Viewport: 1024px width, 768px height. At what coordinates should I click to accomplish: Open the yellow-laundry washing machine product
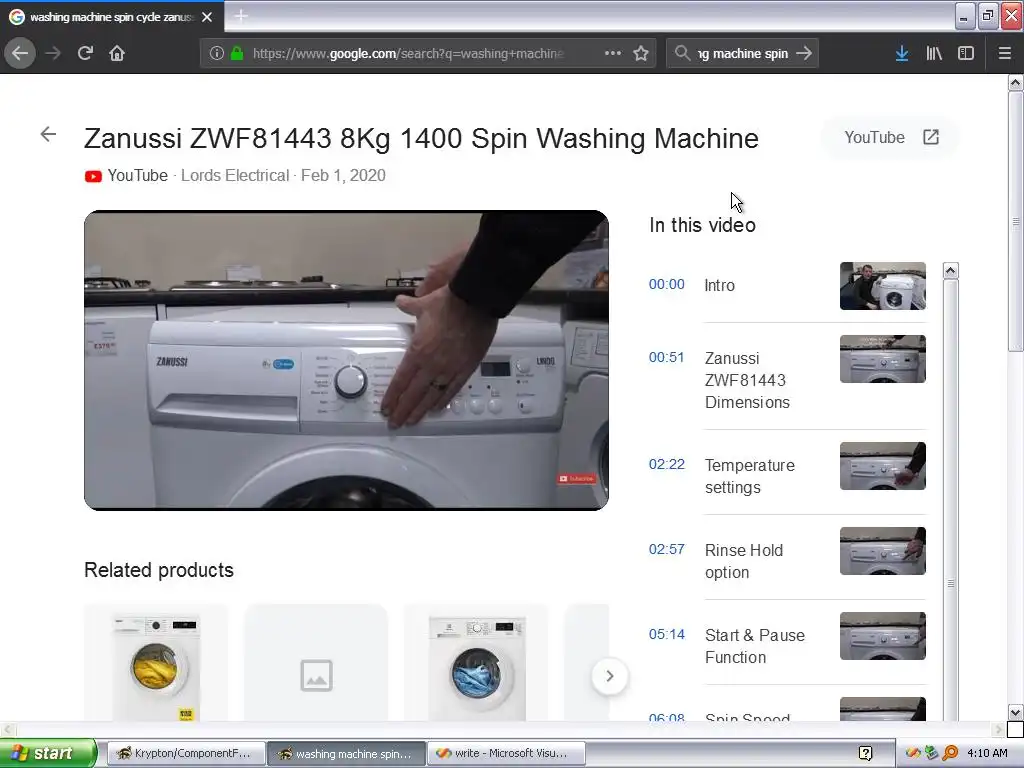tap(156, 663)
